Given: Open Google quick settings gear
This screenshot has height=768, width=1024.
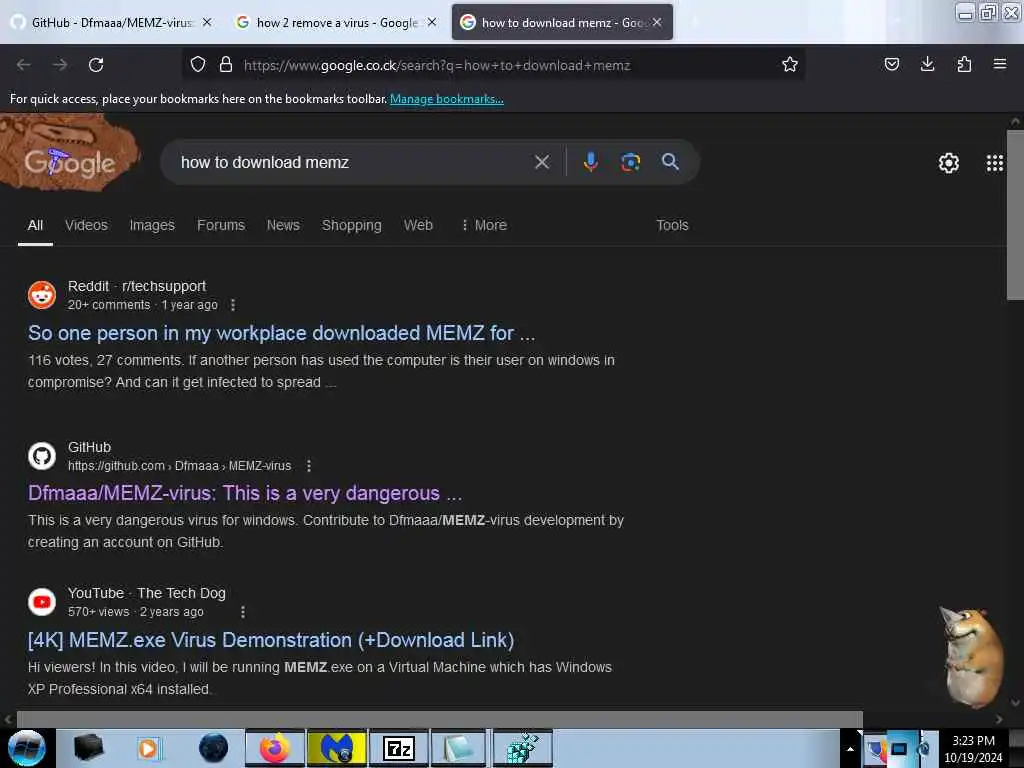Looking at the screenshot, I should 948,163.
